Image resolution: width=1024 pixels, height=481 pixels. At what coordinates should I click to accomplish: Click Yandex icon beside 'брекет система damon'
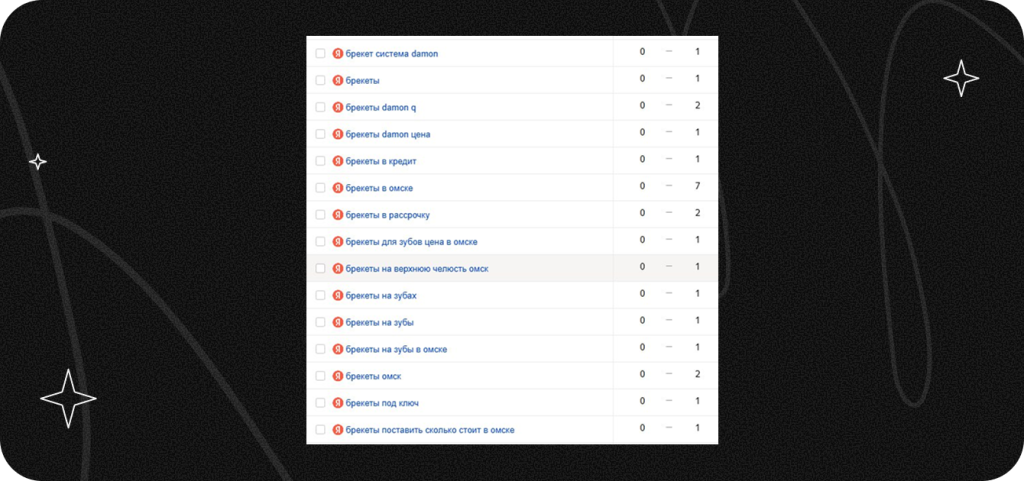coord(337,53)
